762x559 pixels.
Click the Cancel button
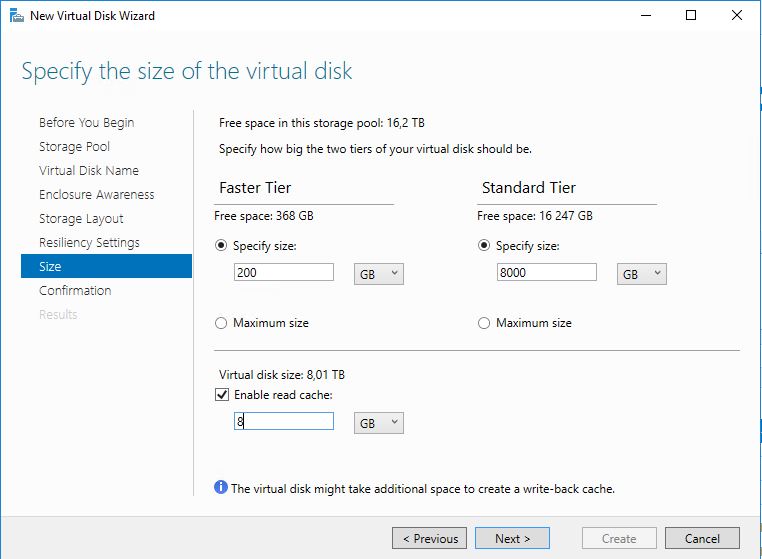702,538
